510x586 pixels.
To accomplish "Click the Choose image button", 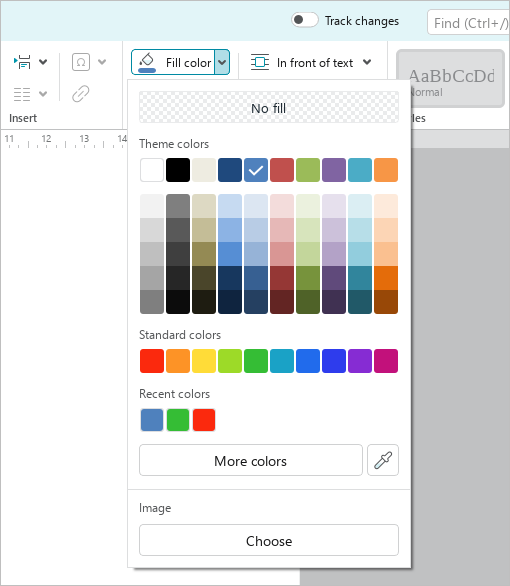I will (269, 540).
